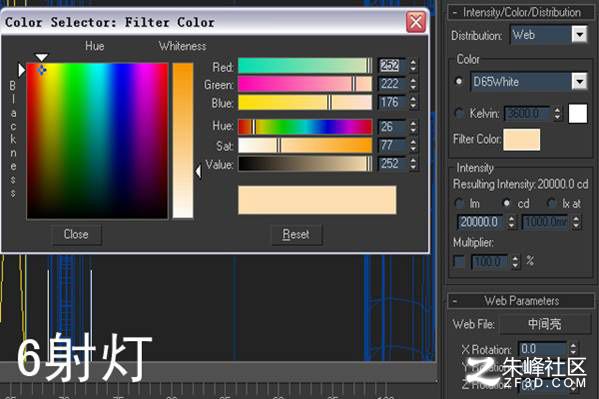Click the Filter Color swatch
This screenshot has width=599, height=399.
[x=521, y=139]
